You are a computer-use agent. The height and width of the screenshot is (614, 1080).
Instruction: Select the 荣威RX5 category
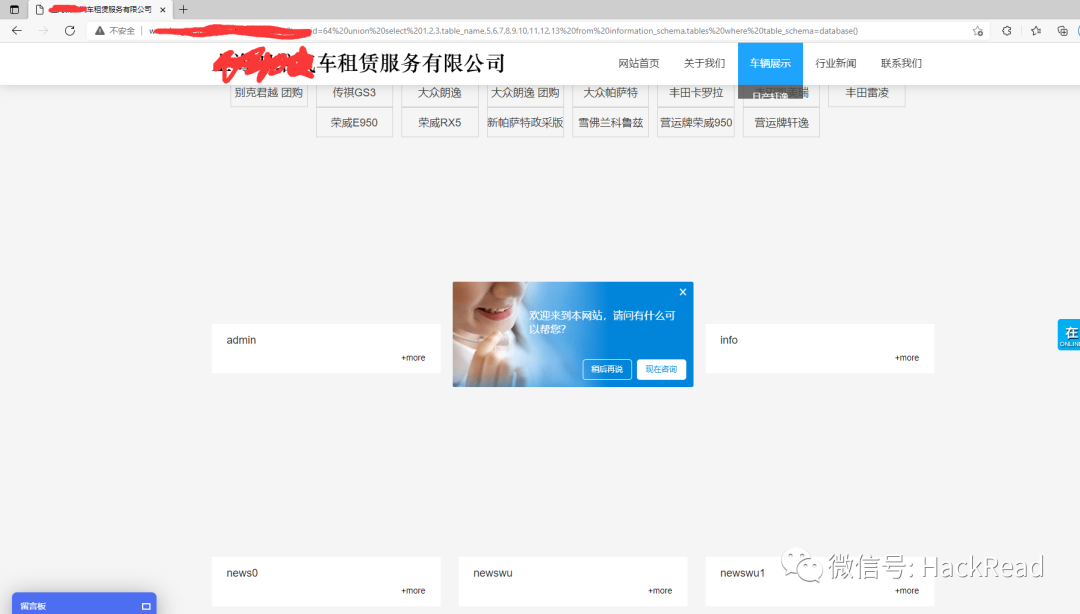tap(439, 123)
